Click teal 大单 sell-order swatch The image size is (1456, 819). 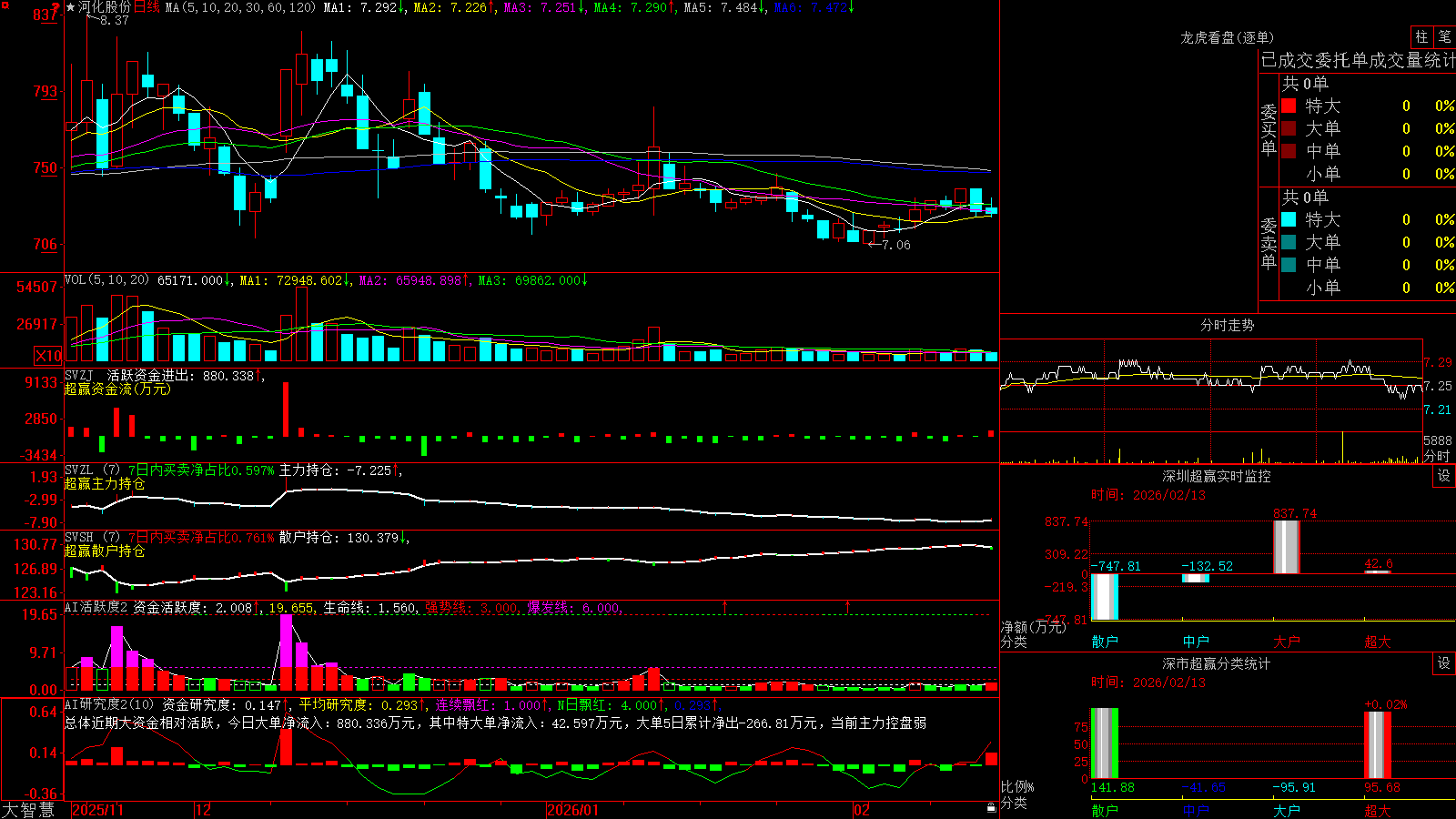tap(1289, 242)
